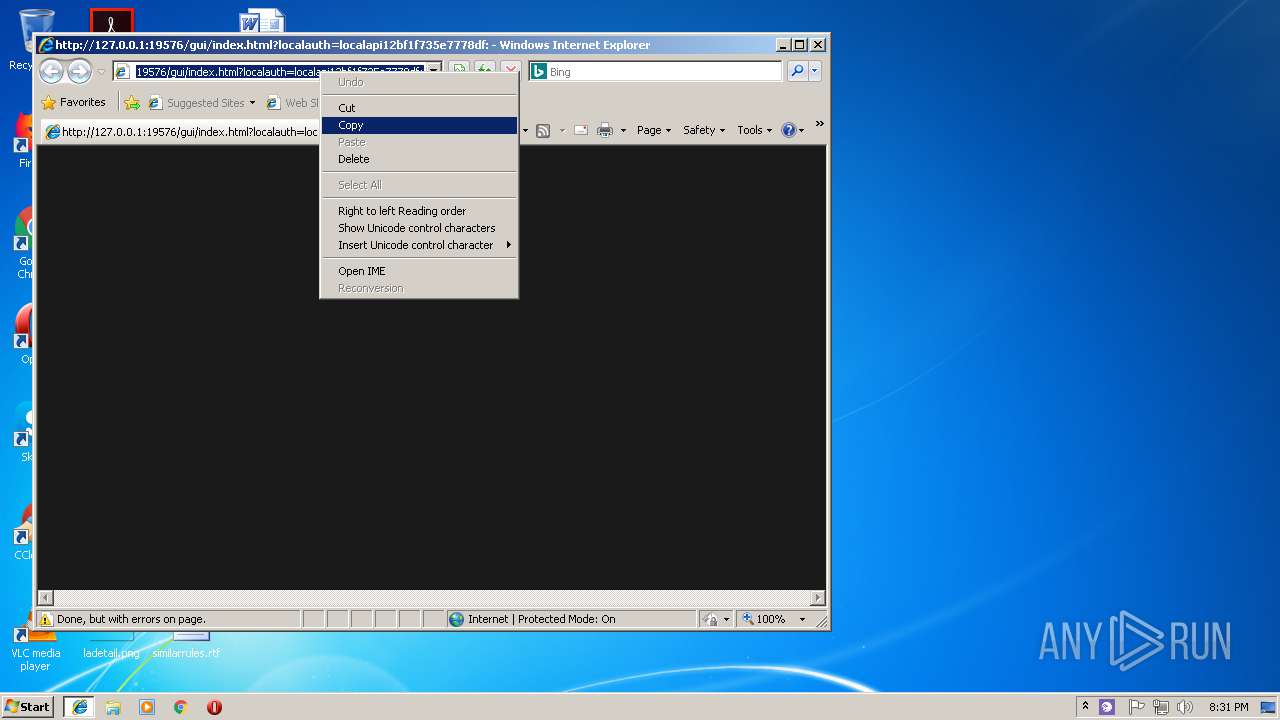
Task: Click the network tray icon
Action: tap(1161, 707)
